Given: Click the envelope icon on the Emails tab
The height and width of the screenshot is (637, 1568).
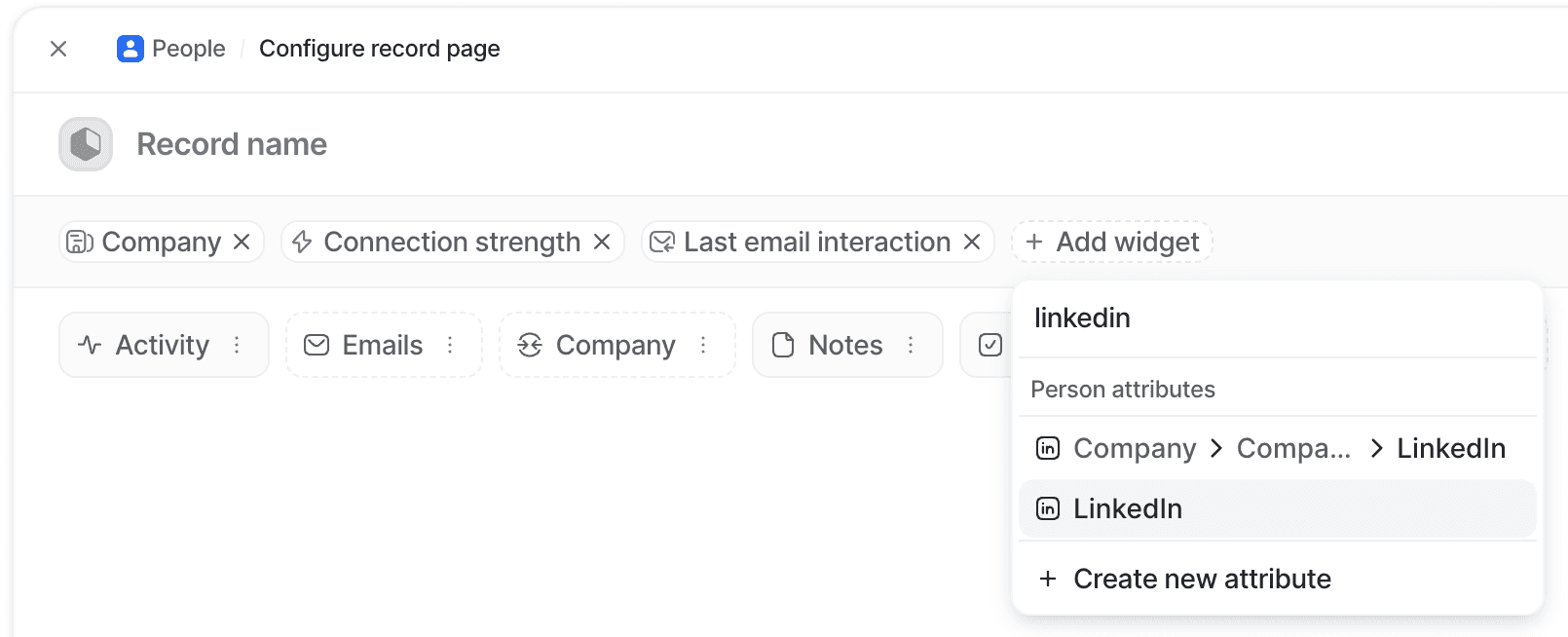Looking at the screenshot, I should pos(317,345).
